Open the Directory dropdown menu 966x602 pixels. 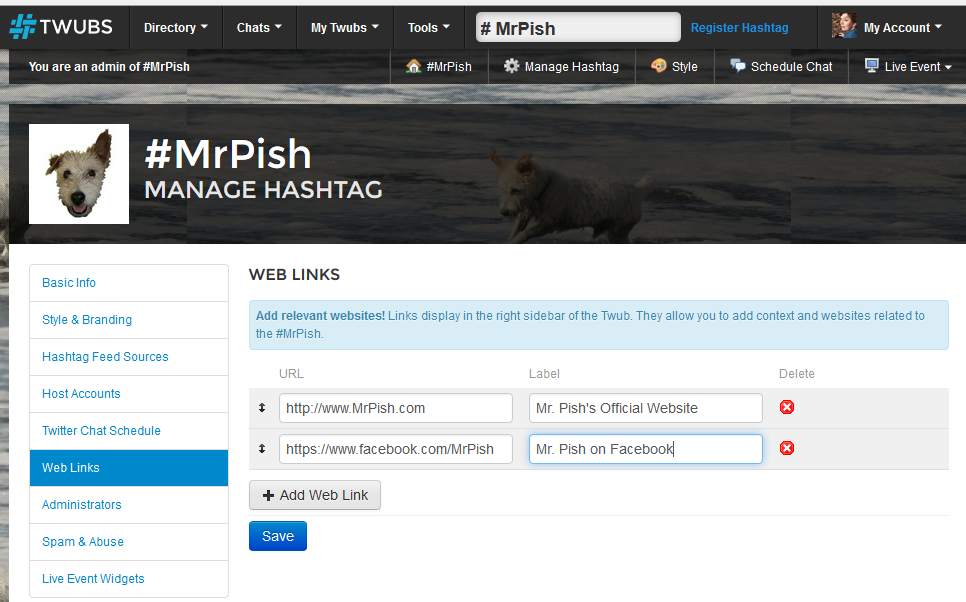coord(176,28)
